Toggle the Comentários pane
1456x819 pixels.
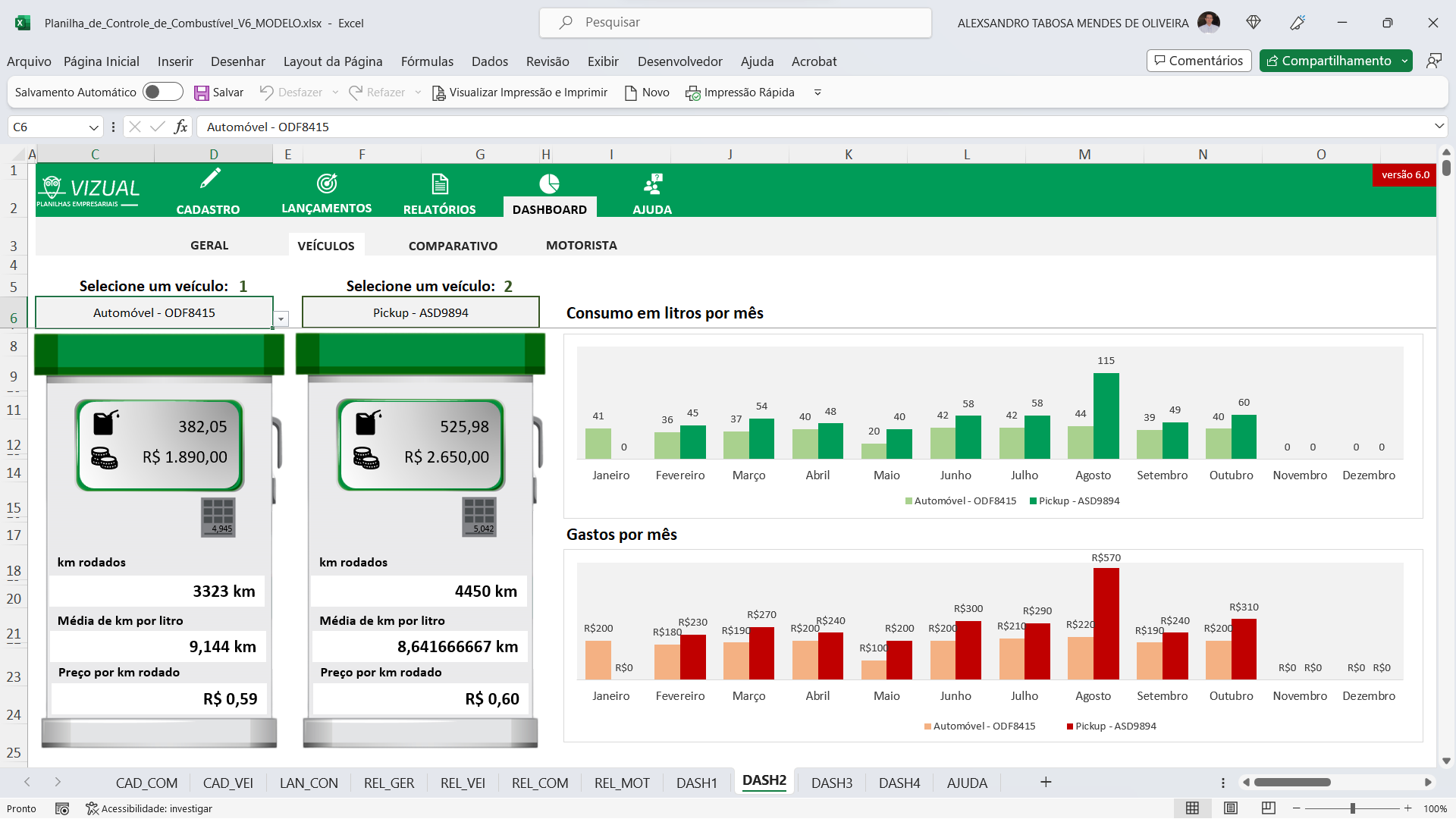click(x=1198, y=60)
